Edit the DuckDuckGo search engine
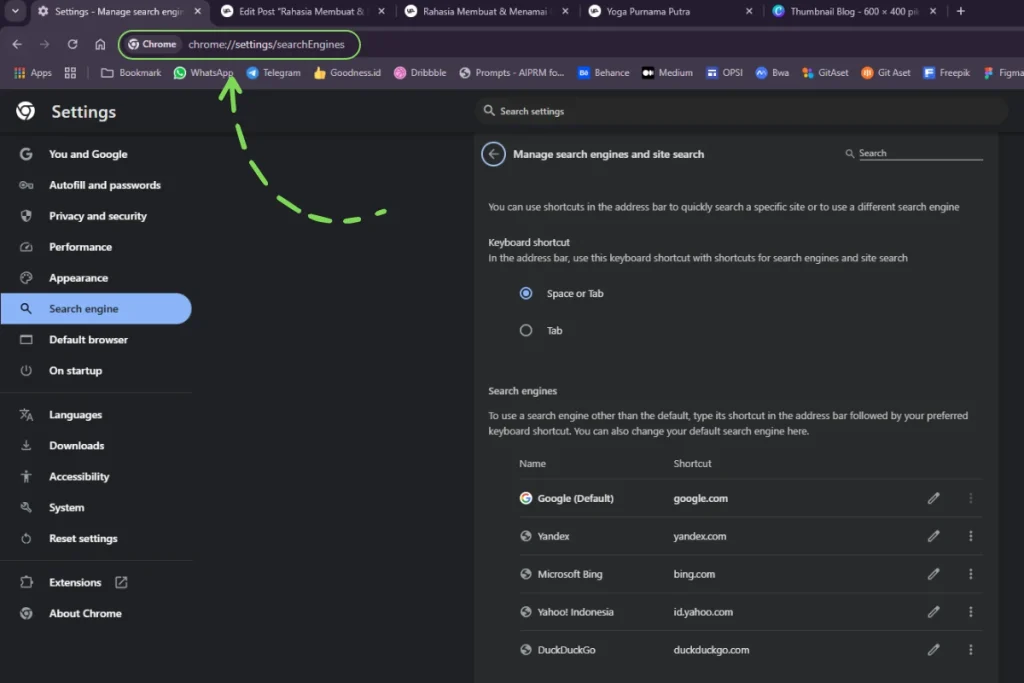The width and height of the screenshot is (1024, 683). (934, 649)
